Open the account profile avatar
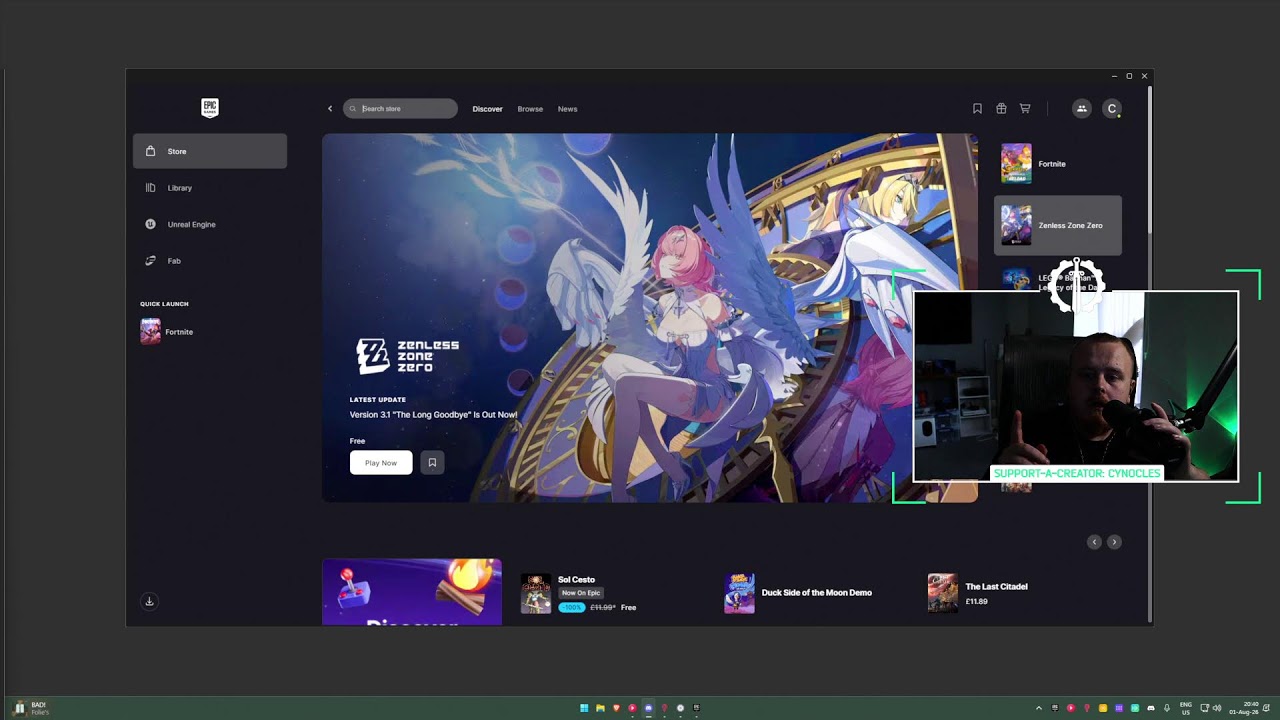The height and width of the screenshot is (720, 1280). (x=1111, y=109)
